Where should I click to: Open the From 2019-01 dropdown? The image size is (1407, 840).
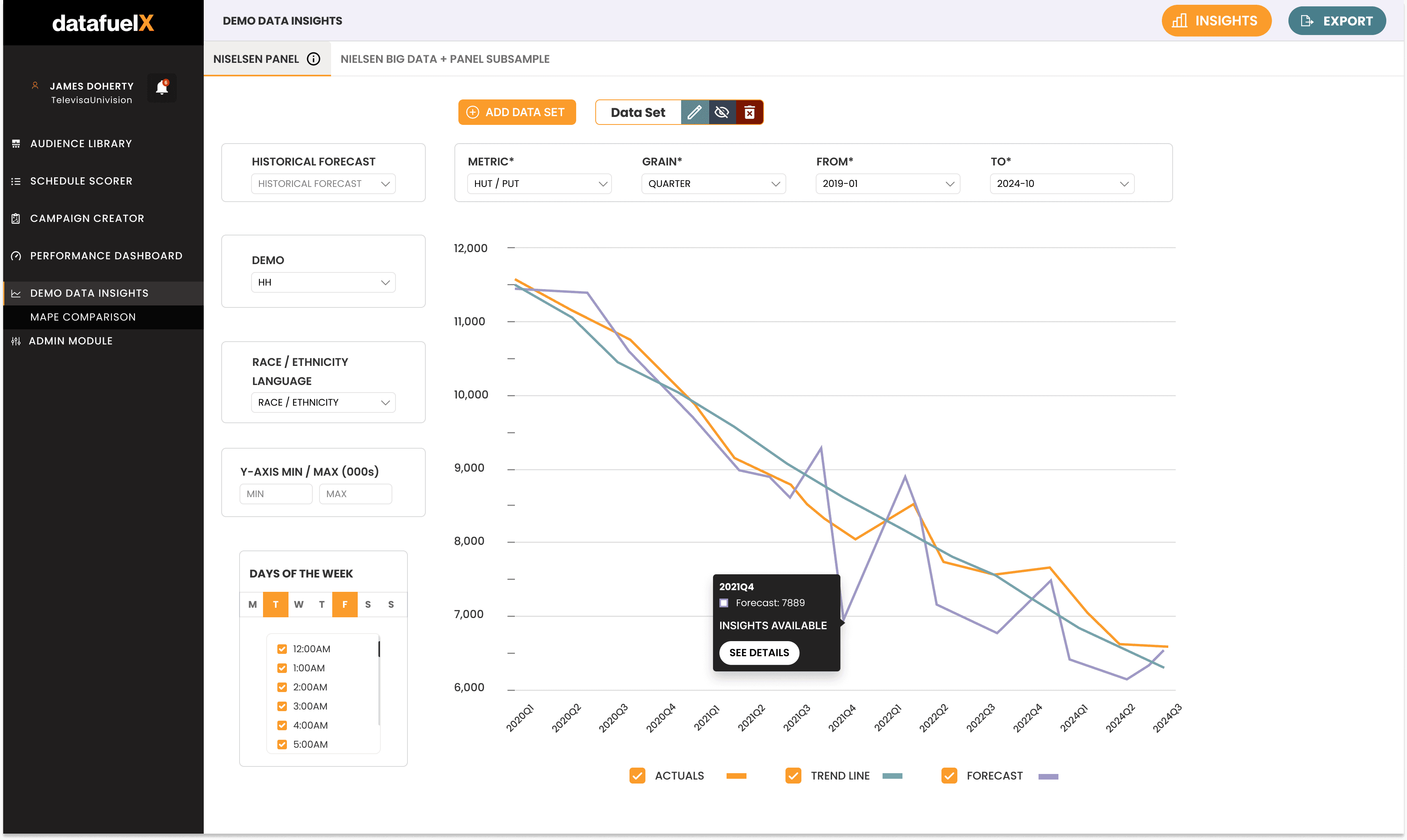point(888,184)
